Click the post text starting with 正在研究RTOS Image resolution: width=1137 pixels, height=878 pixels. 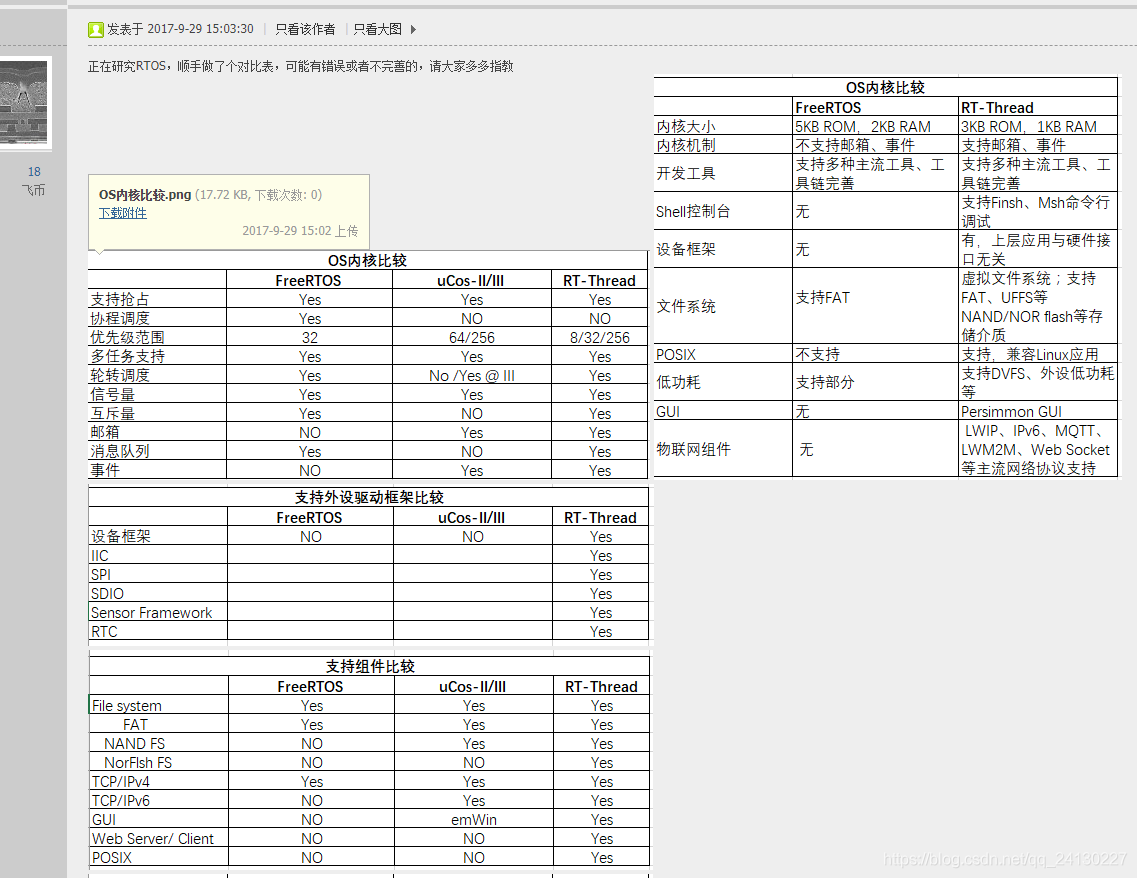click(300, 66)
